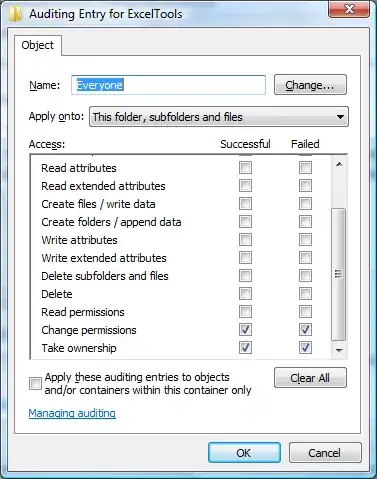377x479 pixels.
Task: Check Failed for Write attributes
Action: pyautogui.click(x=305, y=240)
